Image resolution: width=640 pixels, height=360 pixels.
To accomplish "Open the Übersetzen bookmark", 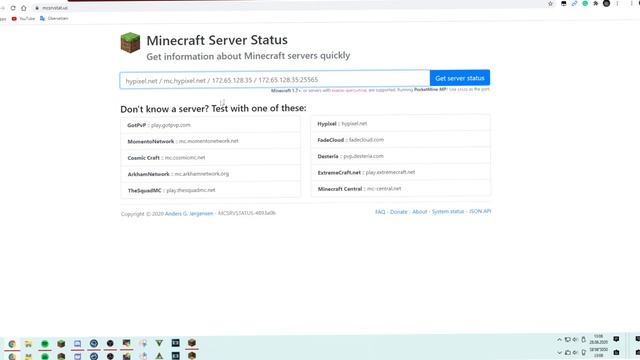I will pyautogui.click(x=54, y=18).
